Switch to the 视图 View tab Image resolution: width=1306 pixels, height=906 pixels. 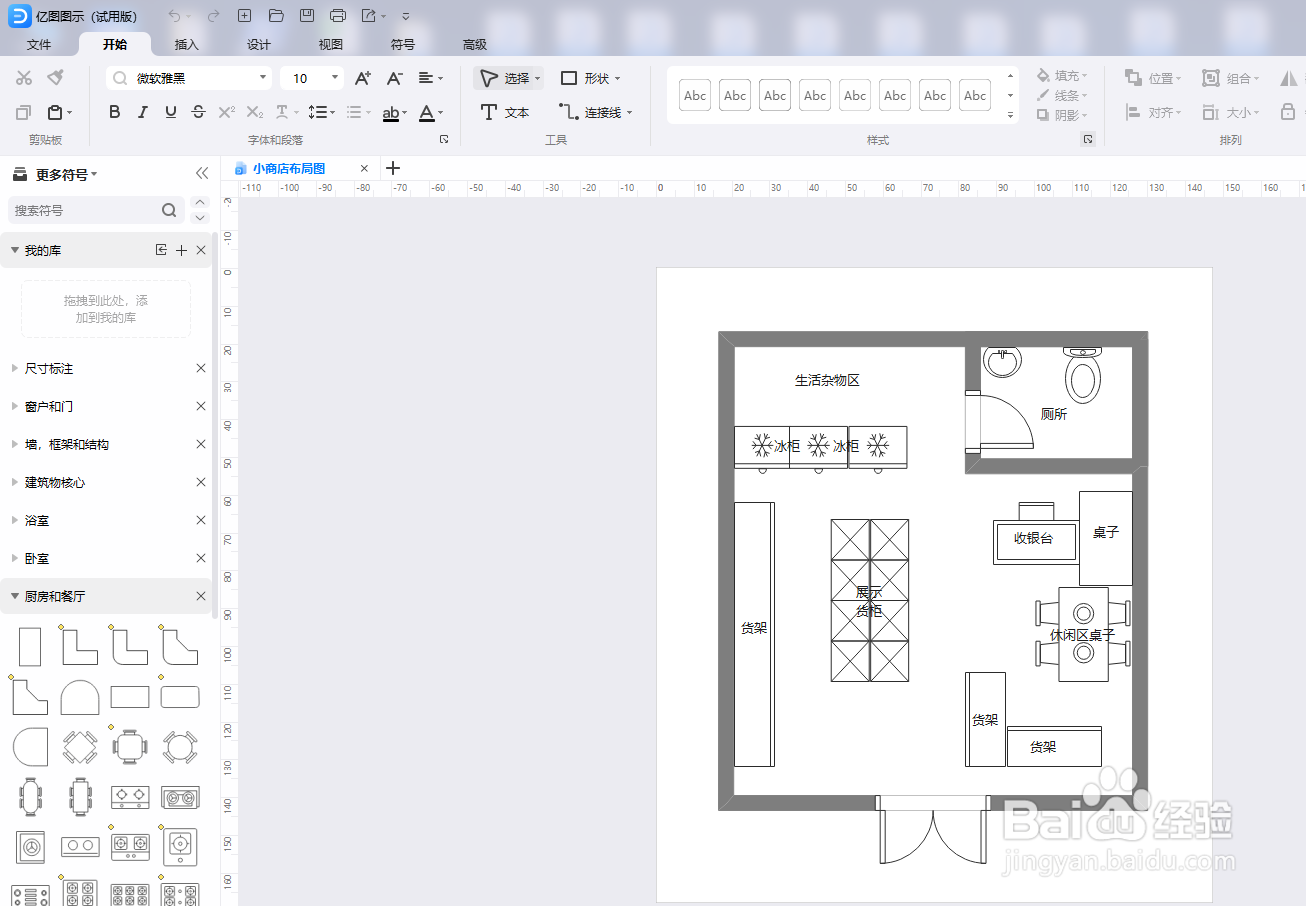pos(331,44)
